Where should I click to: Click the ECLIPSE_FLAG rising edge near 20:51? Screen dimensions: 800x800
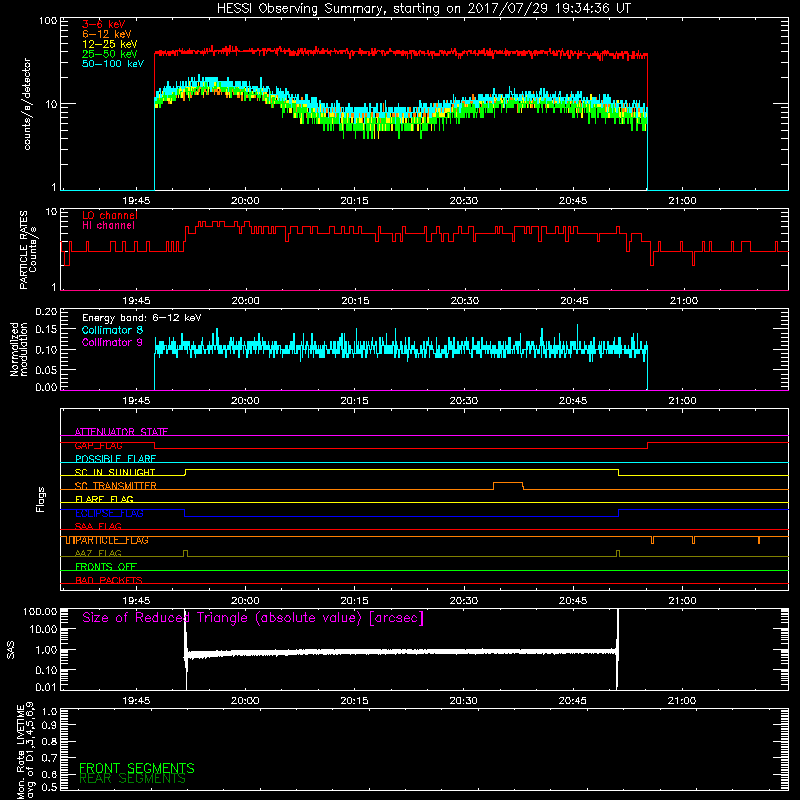(x=618, y=513)
